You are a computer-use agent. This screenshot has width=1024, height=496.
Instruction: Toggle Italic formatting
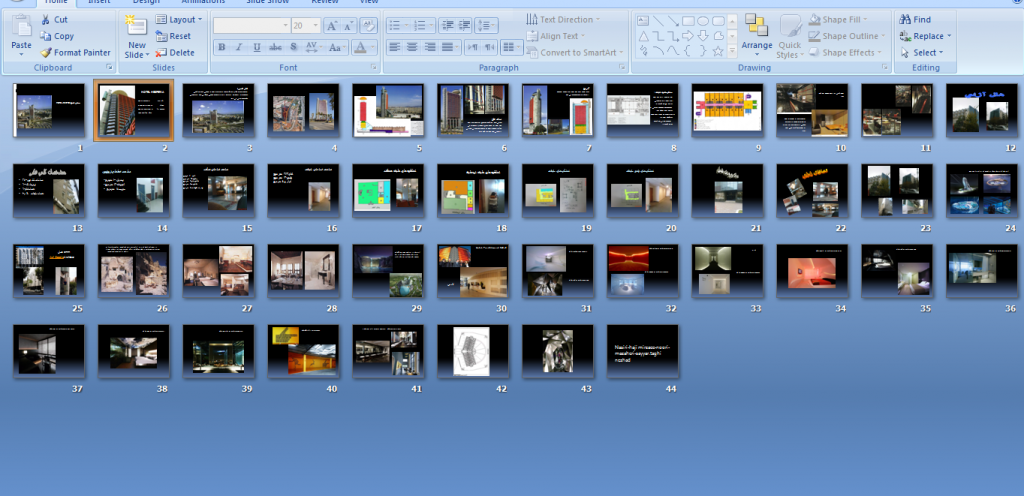239,47
